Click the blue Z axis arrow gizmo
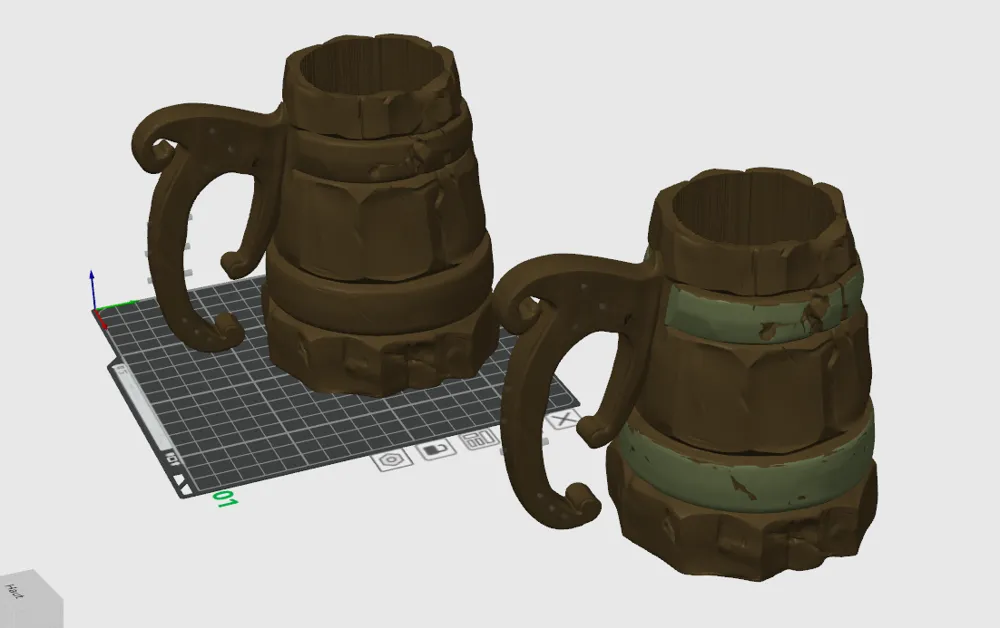The height and width of the screenshot is (628, 1000). [x=92, y=289]
